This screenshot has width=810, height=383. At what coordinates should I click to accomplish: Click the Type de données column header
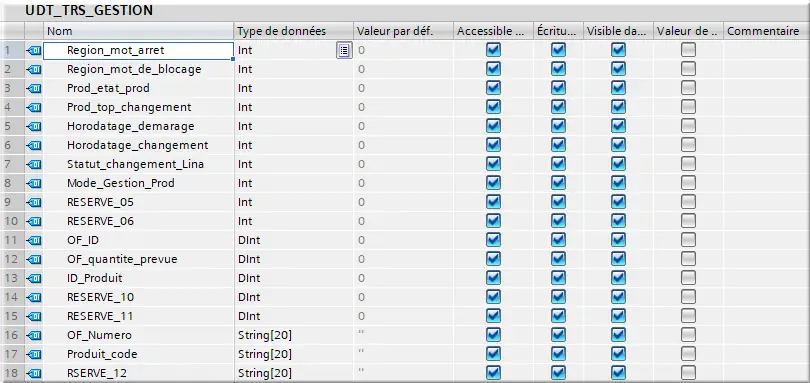[294, 31]
